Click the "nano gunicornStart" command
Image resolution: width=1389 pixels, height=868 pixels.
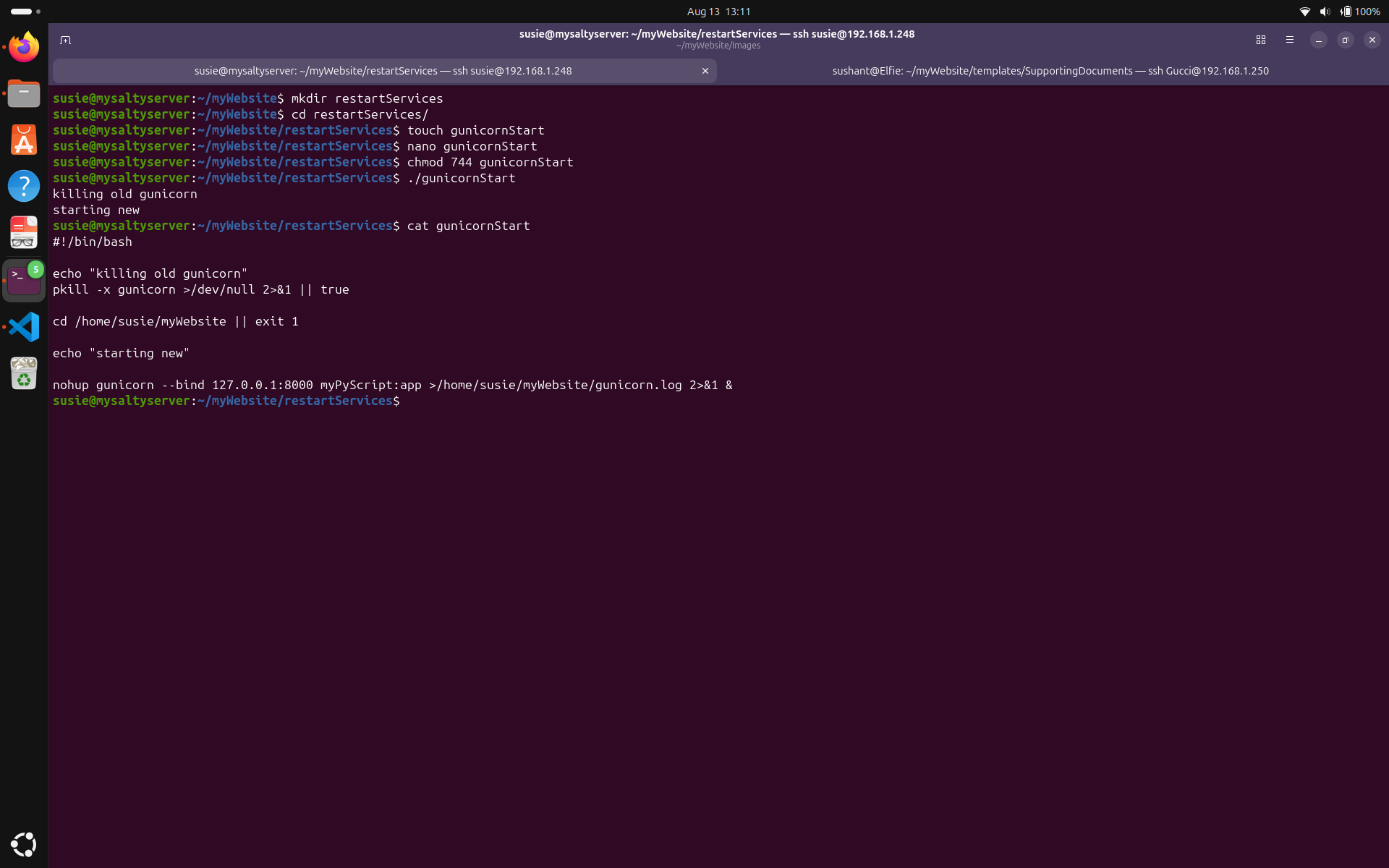472,147
